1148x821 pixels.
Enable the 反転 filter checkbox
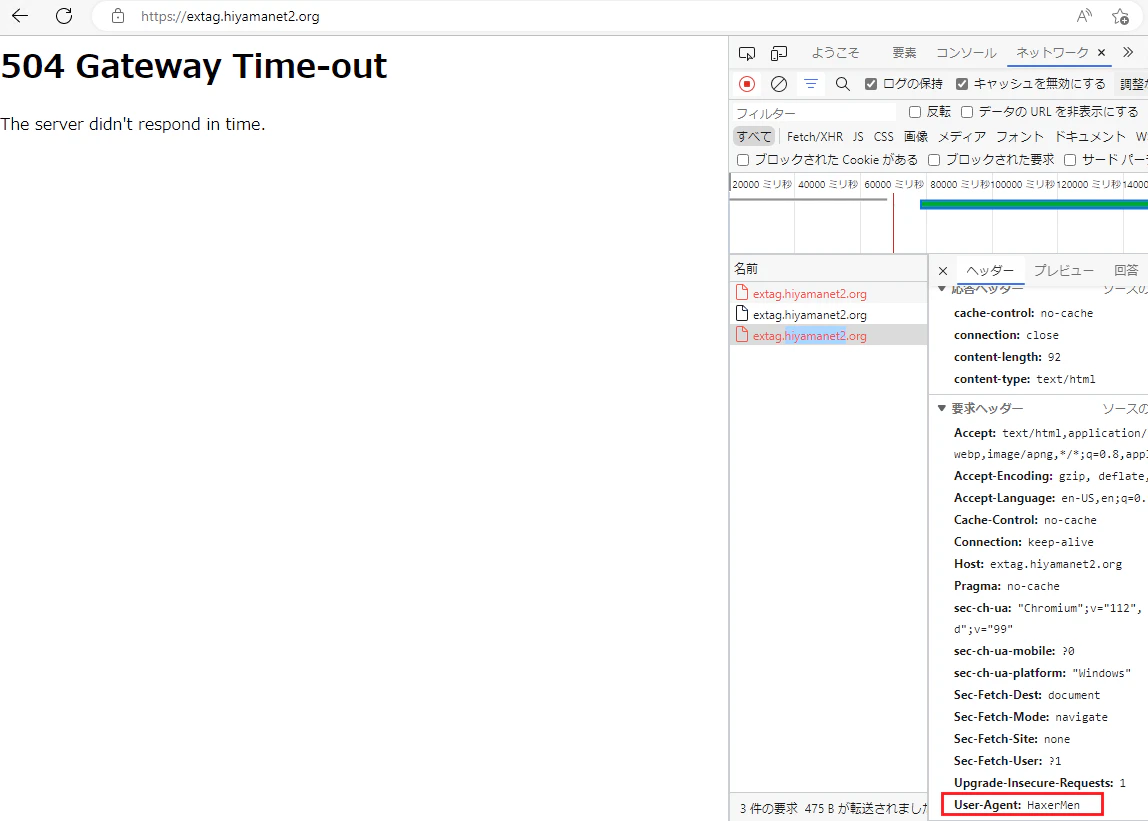pyautogui.click(x=914, y=112)
